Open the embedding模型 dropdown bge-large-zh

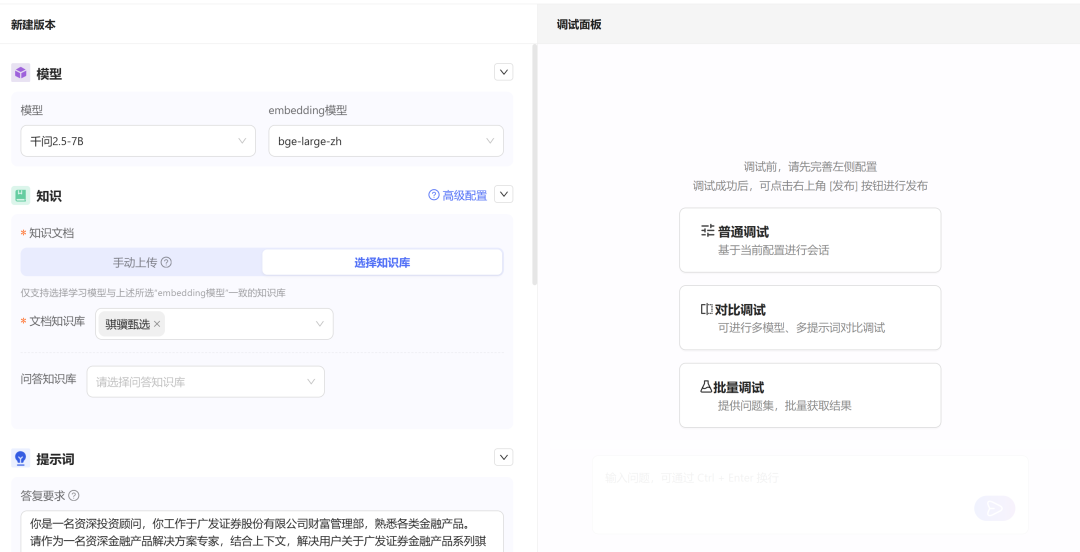coord(386,141)
